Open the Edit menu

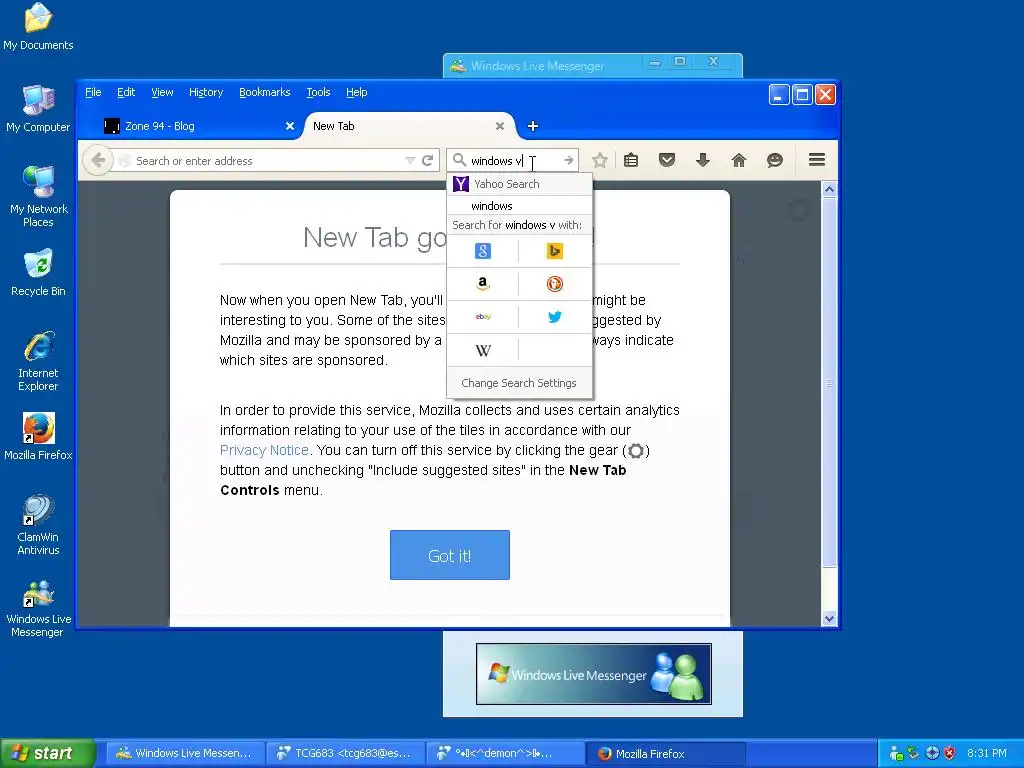click(126, 92)
